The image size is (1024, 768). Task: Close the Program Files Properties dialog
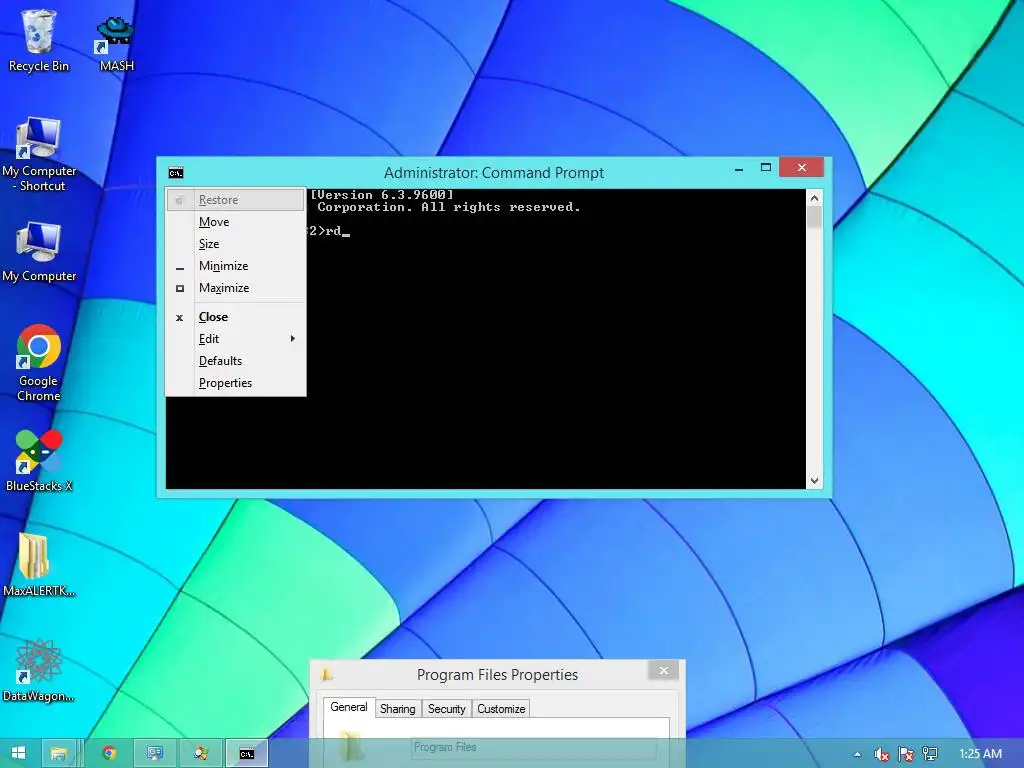click(664, 671)
